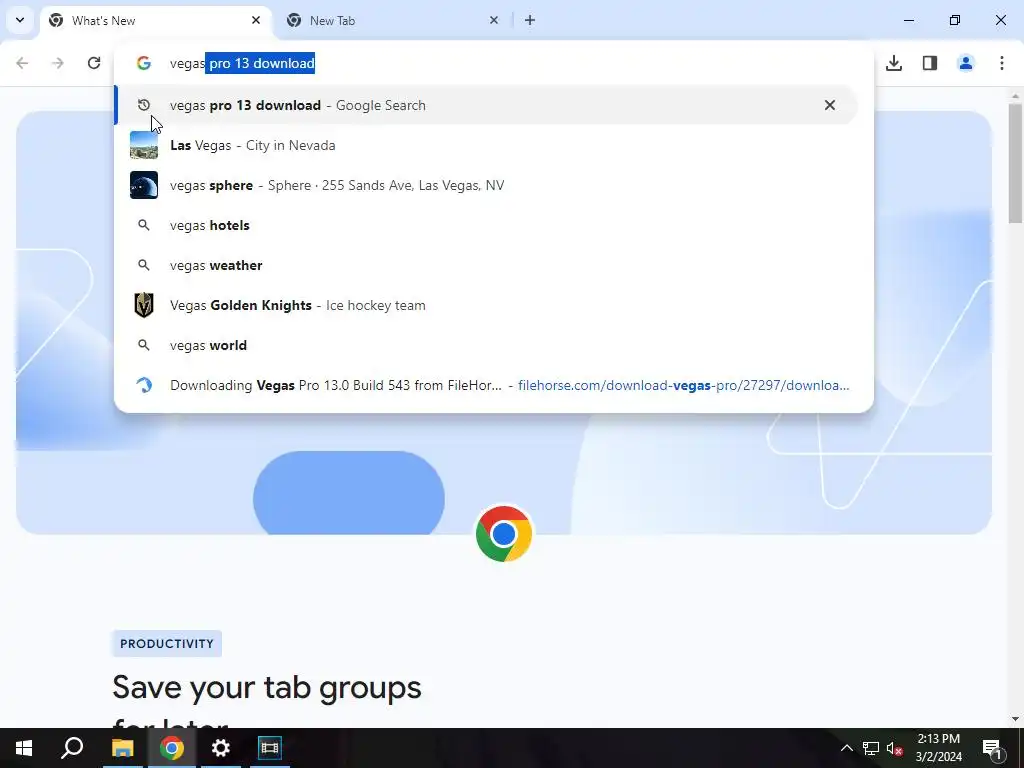Close the New Tab tab

point(494,20)
